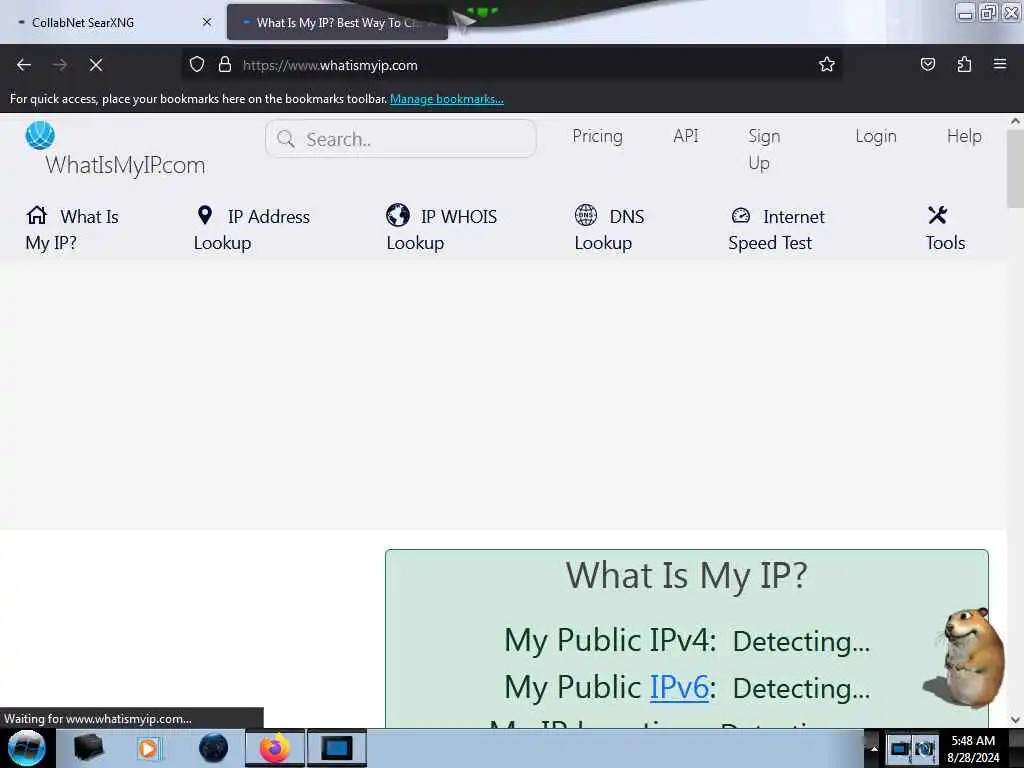Select the What Is My IP? browser tab

[337, 23]
